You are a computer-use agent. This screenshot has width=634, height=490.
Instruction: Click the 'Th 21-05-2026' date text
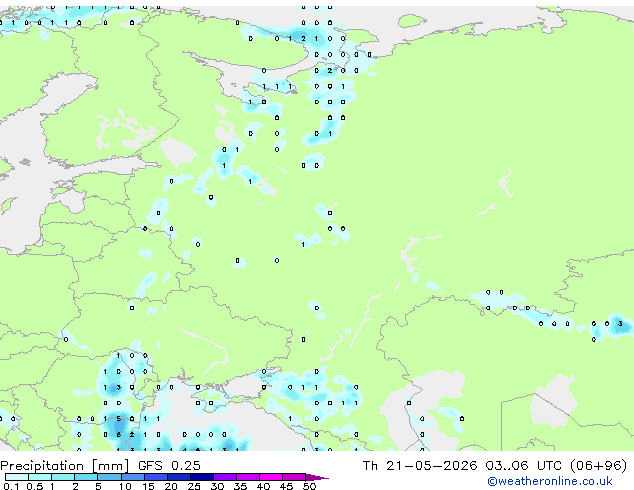pos(420,466)
